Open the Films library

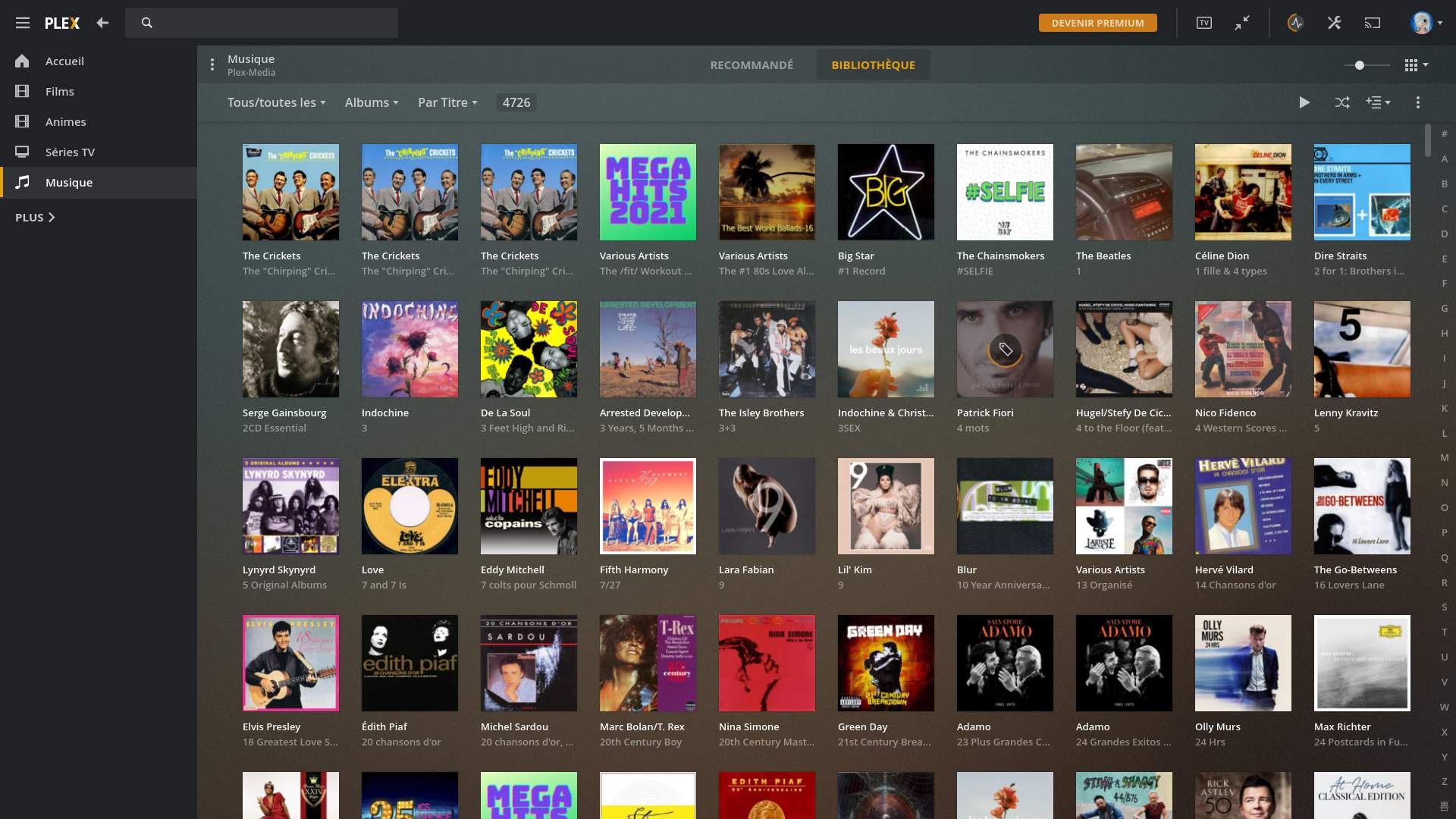tap(99, 91)
